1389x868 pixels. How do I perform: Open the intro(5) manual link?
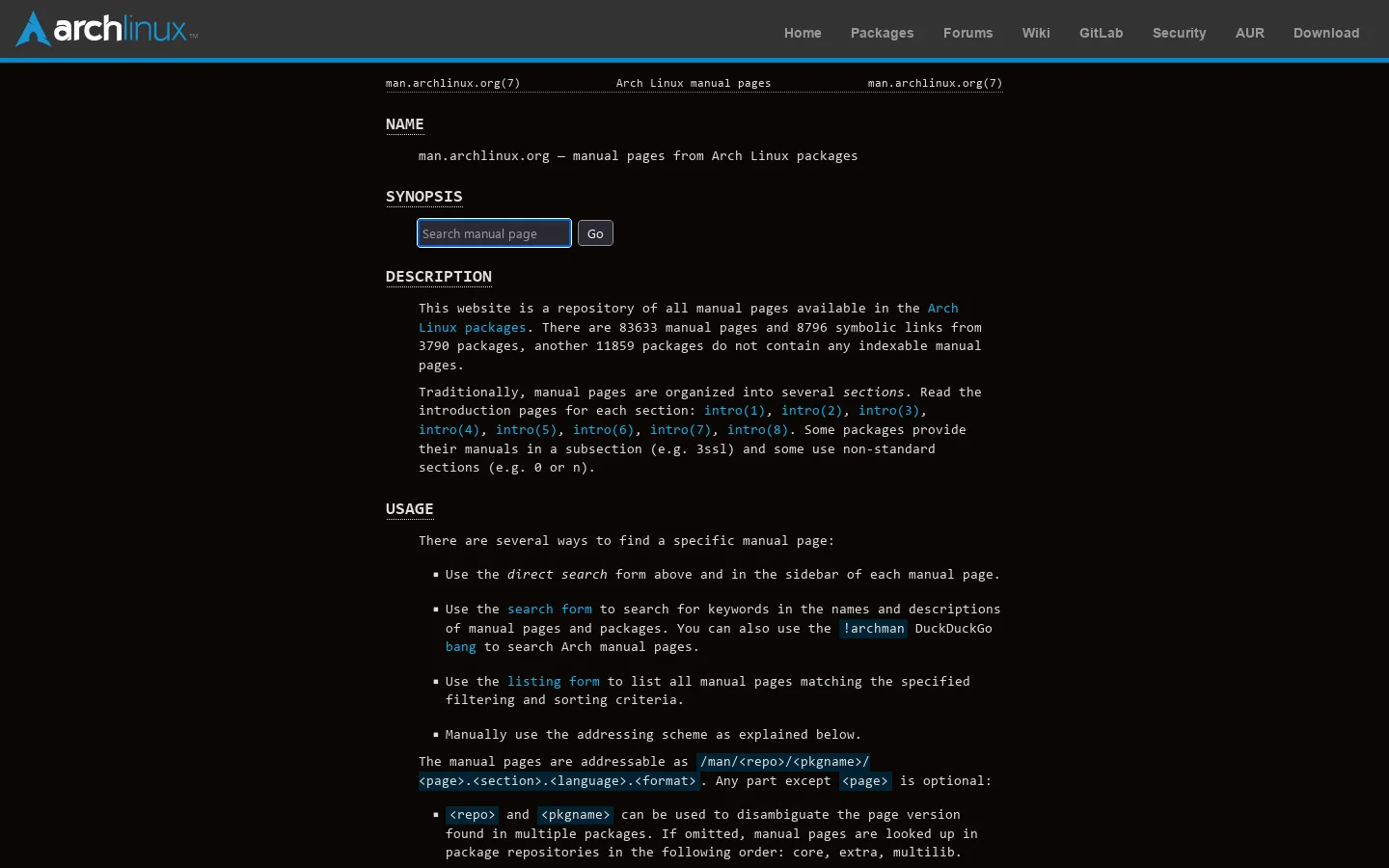[x=526, y=430]
